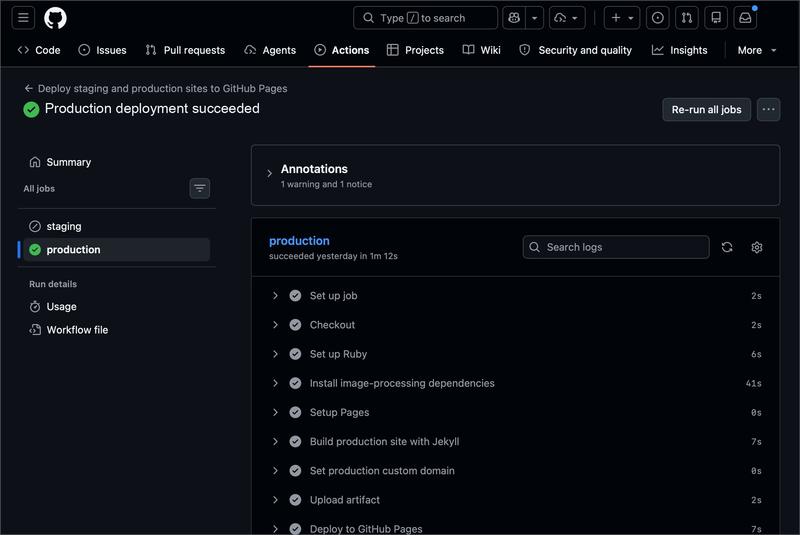This screenshot has width=800, height=535.
Task: Open the run options ellipsis menu
Action: (x=768, y=110)
